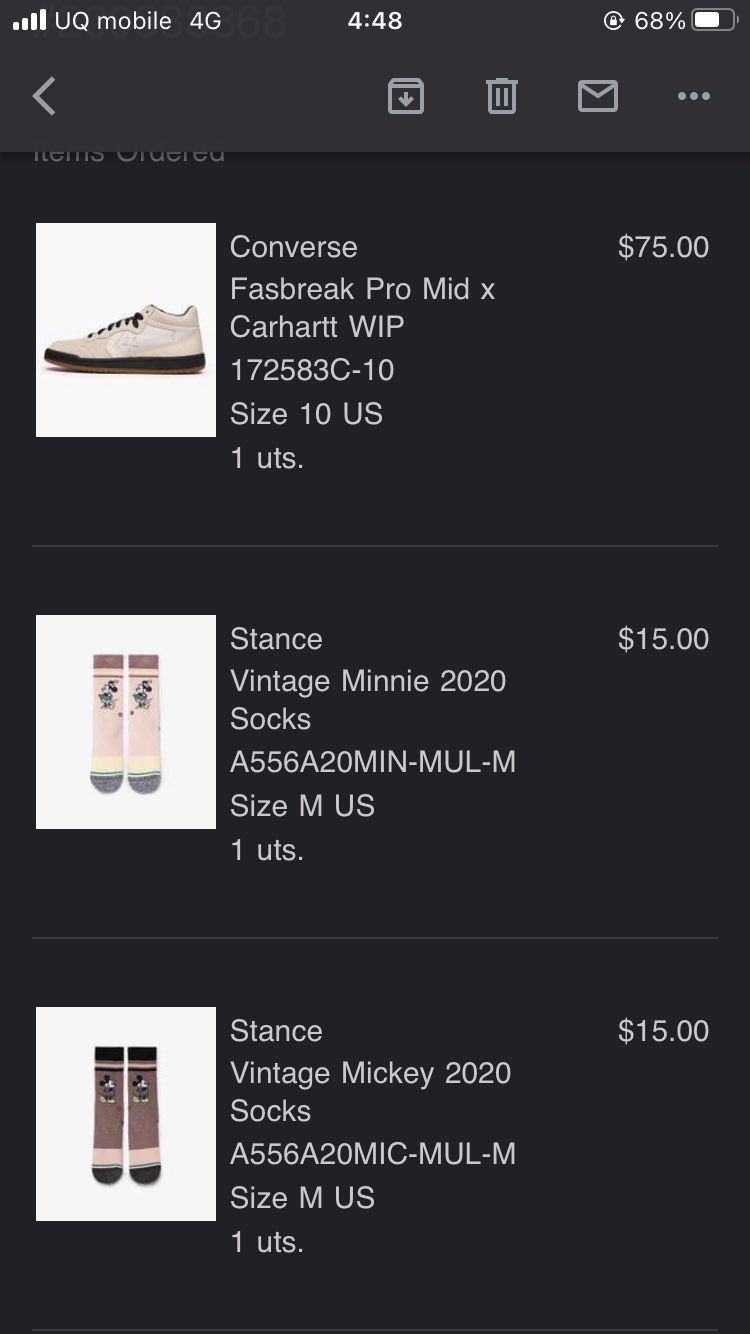Open the Vintage Minnie socks image
The image size is (750, 1334).
pos(126,722)
